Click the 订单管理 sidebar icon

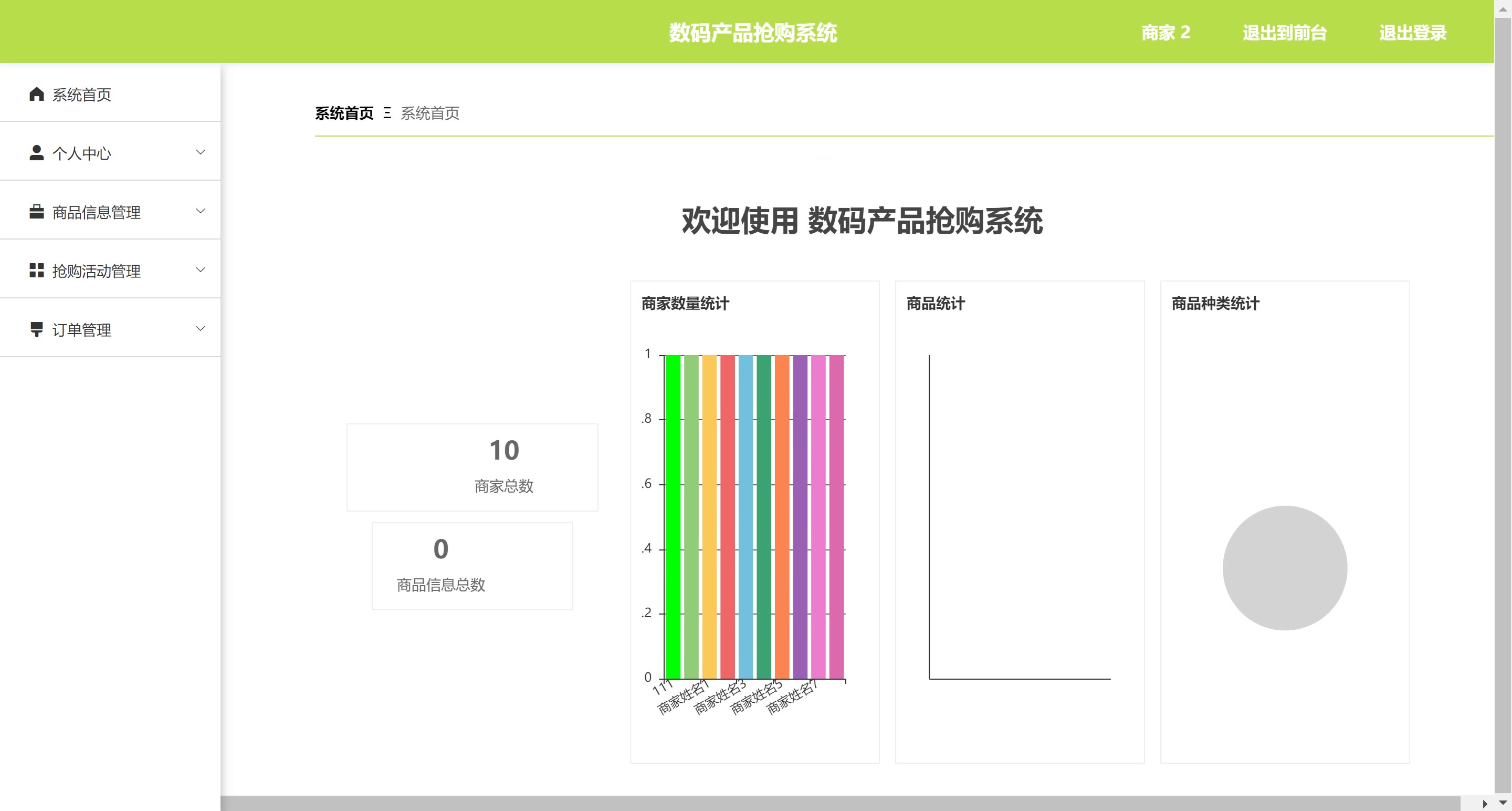[x=36, y=329]
